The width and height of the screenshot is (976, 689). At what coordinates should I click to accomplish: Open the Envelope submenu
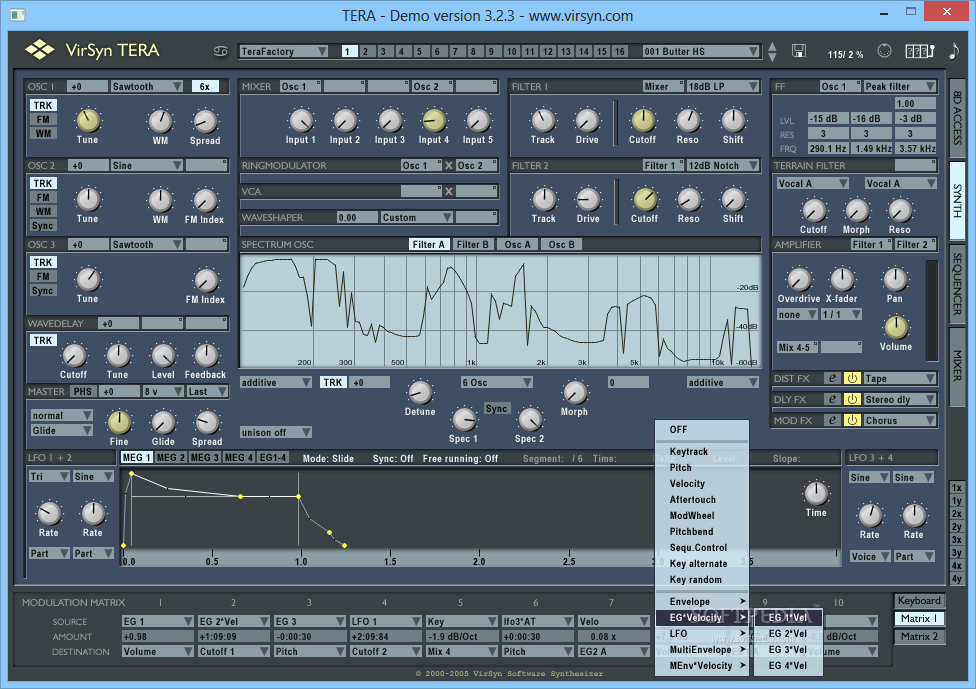[x=702, y=601]
